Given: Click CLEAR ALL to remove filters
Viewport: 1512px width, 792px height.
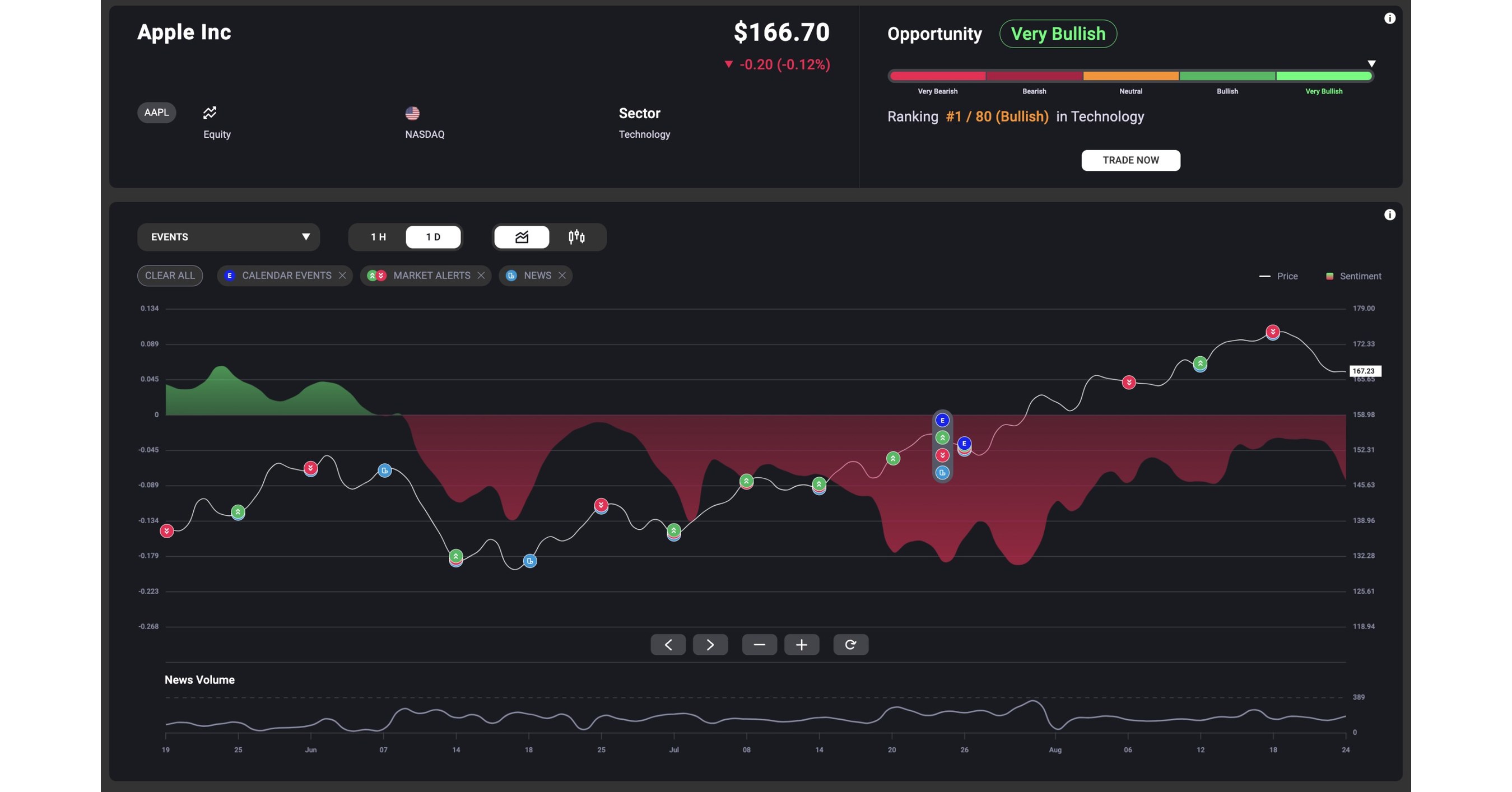Looking at the screenshot, I should pos(170,275).
